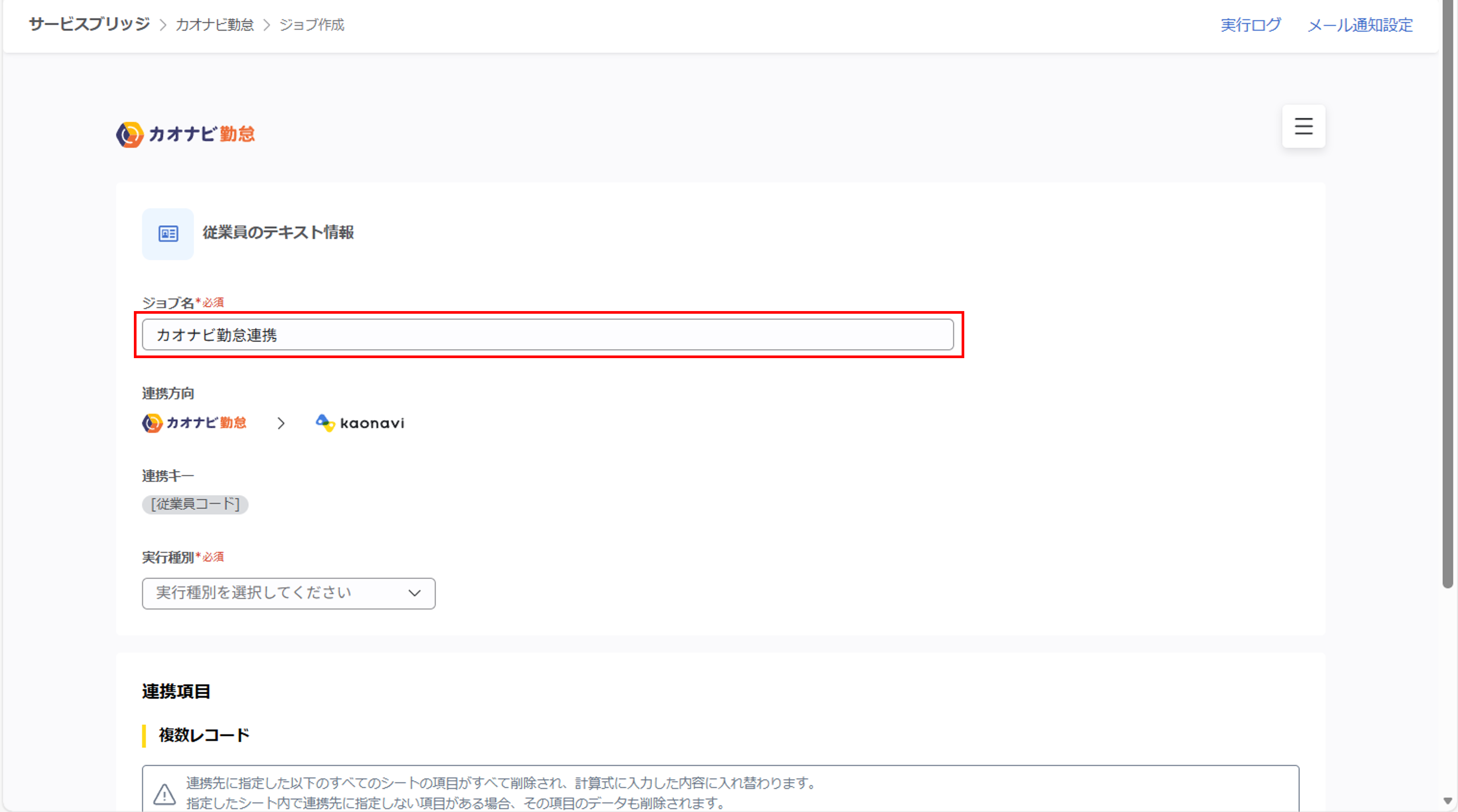Viewport: 1458px width, 812px height.
Task: Click the 複数レコード subheading
Action: [x=204, y=735]
